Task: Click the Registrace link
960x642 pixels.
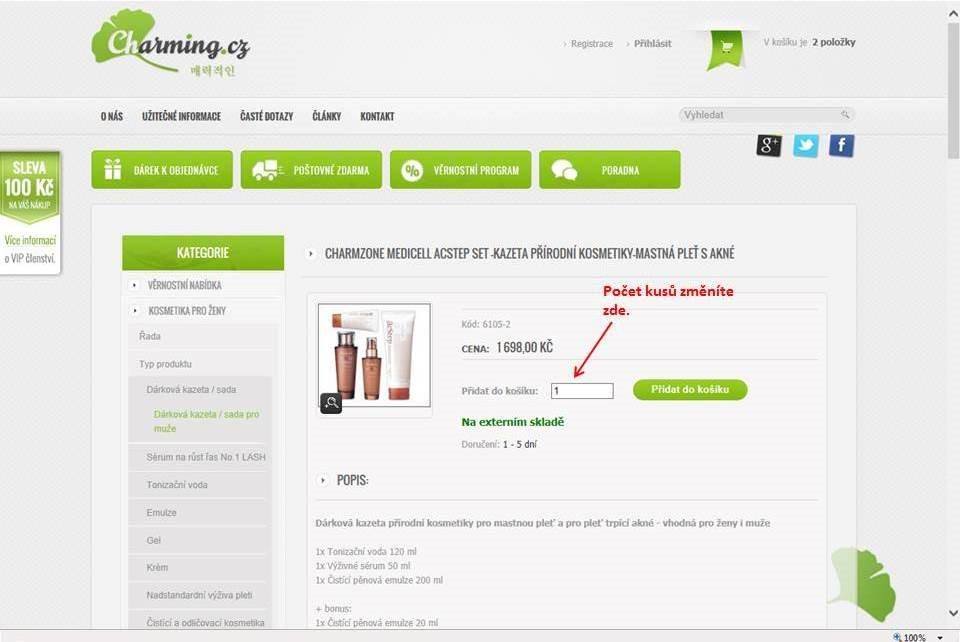Action: pos(591,43)
